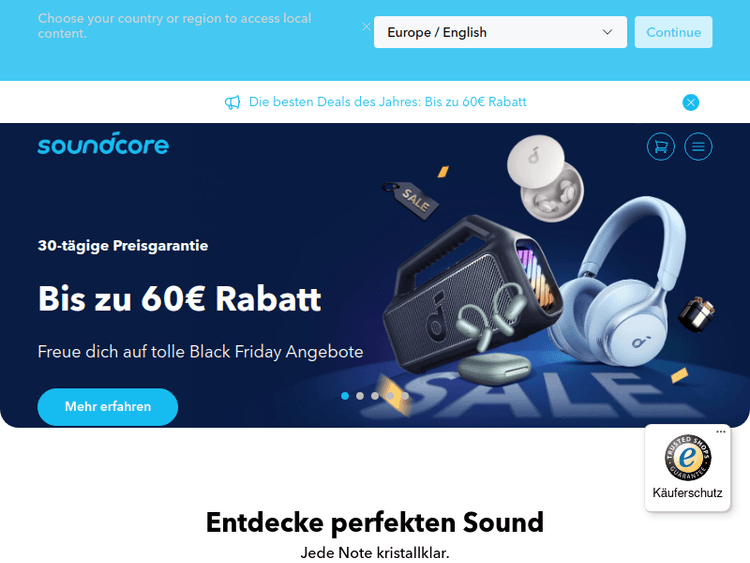Open the Trusted Shops badge
The image size is (750, 563).
[x=687, y=458]
